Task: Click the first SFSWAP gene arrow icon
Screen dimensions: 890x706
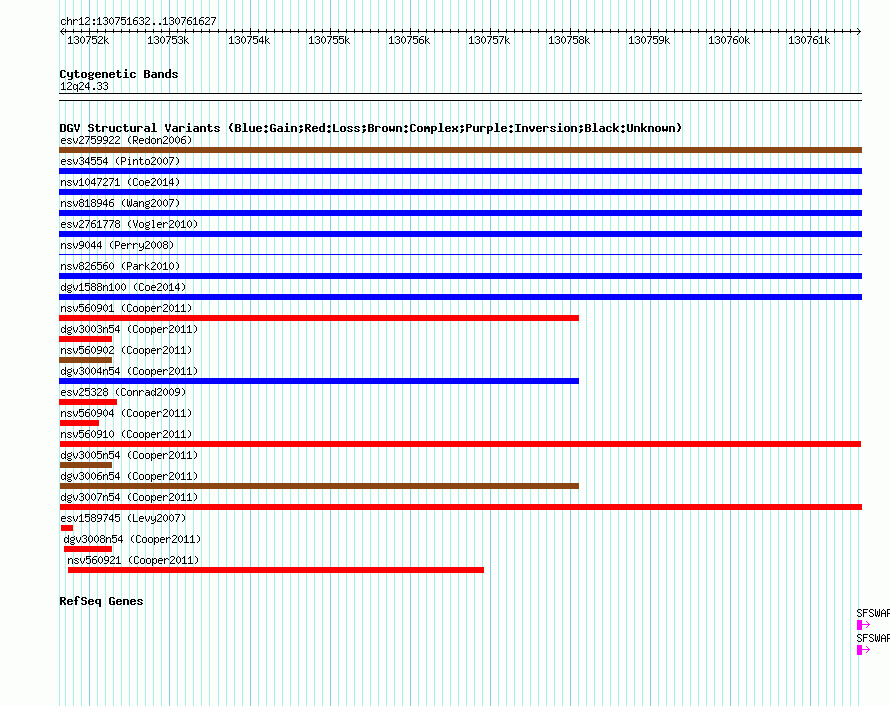Action: [x=863, y=625]
